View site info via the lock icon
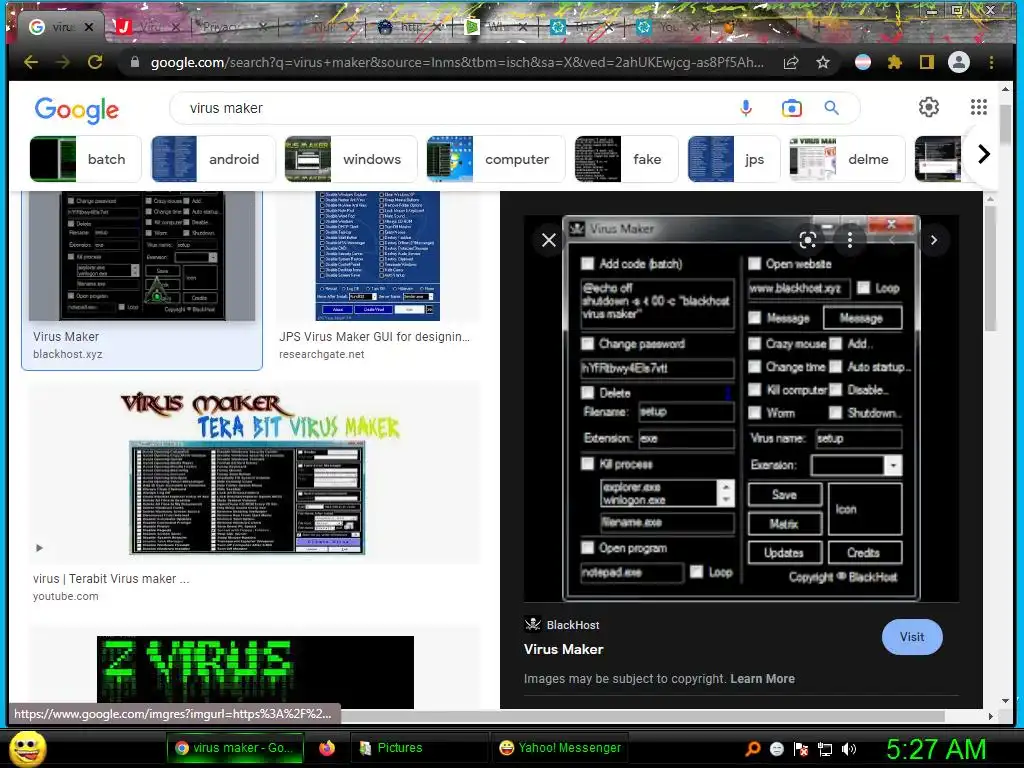 pyautogui.click(x=135, y=63)
